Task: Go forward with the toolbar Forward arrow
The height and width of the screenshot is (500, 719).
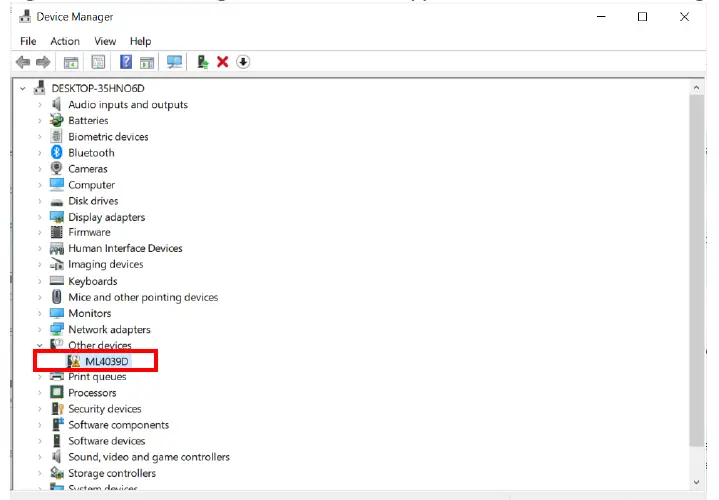Action: [43, 62]
